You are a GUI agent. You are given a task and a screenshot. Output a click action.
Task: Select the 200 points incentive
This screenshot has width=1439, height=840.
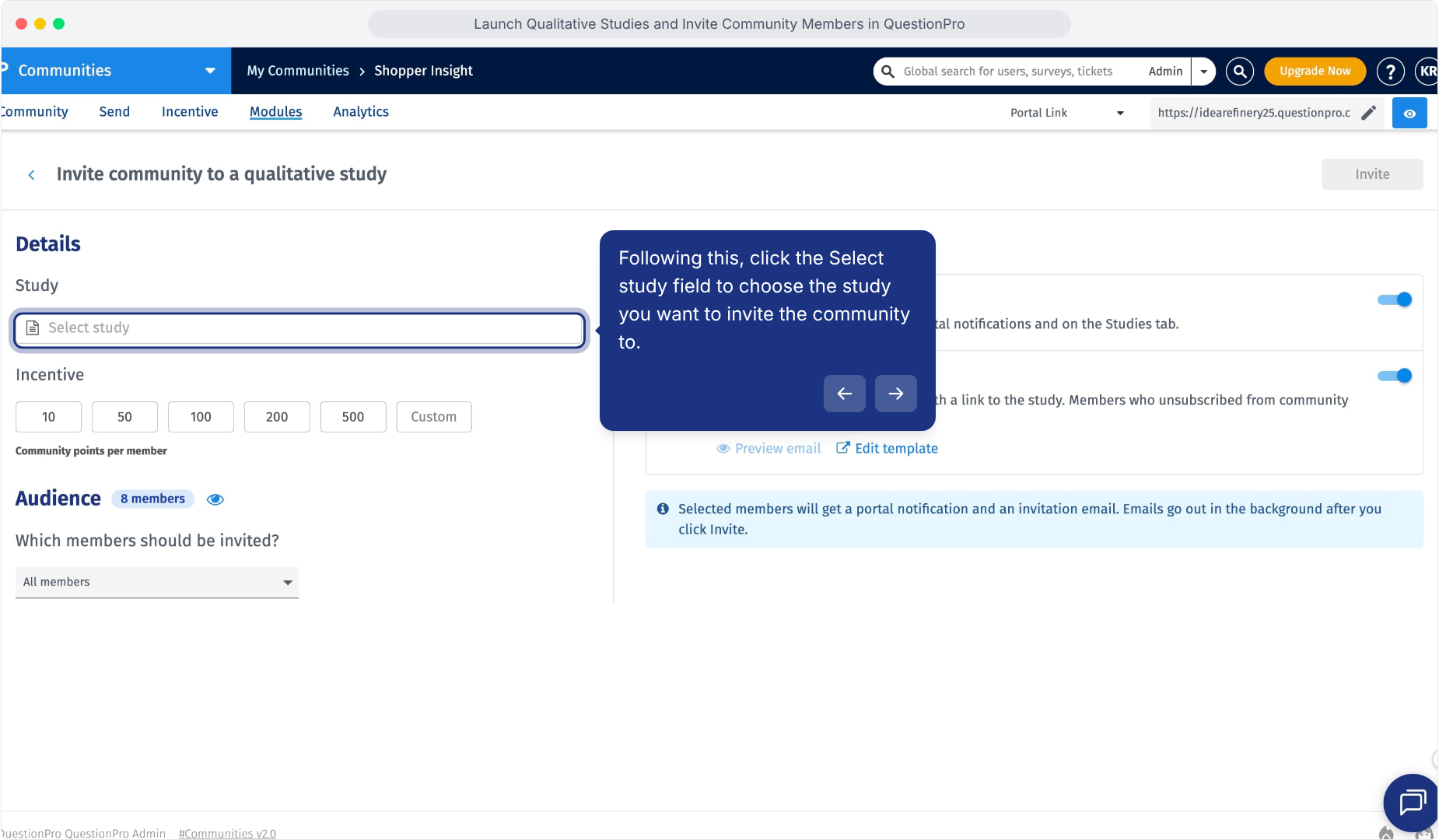pos(277,417)
